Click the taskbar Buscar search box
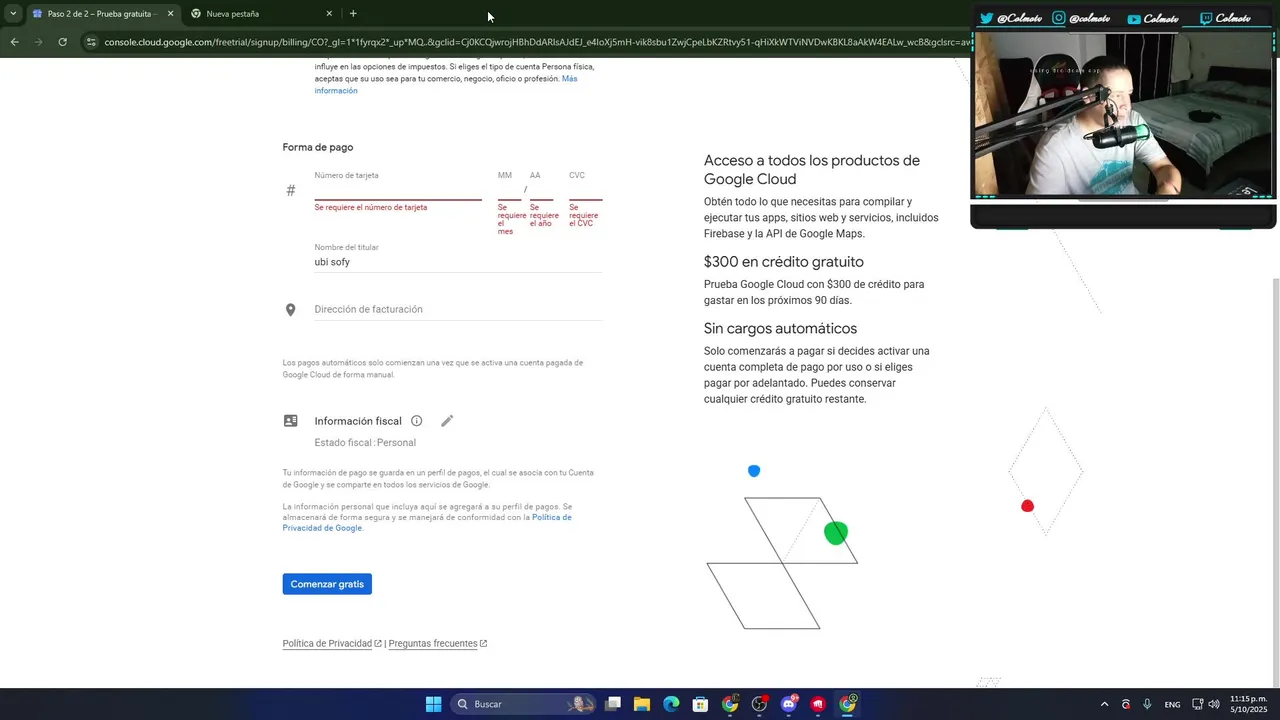Viewport: 1280px width, 720px height. point(523,704)
